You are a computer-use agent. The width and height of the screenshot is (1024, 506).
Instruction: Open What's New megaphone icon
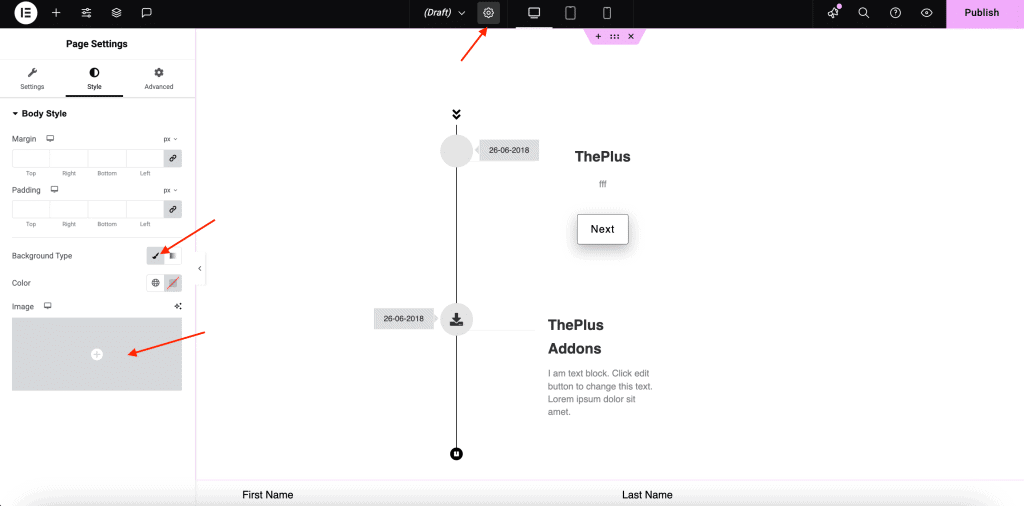point(833,13)
